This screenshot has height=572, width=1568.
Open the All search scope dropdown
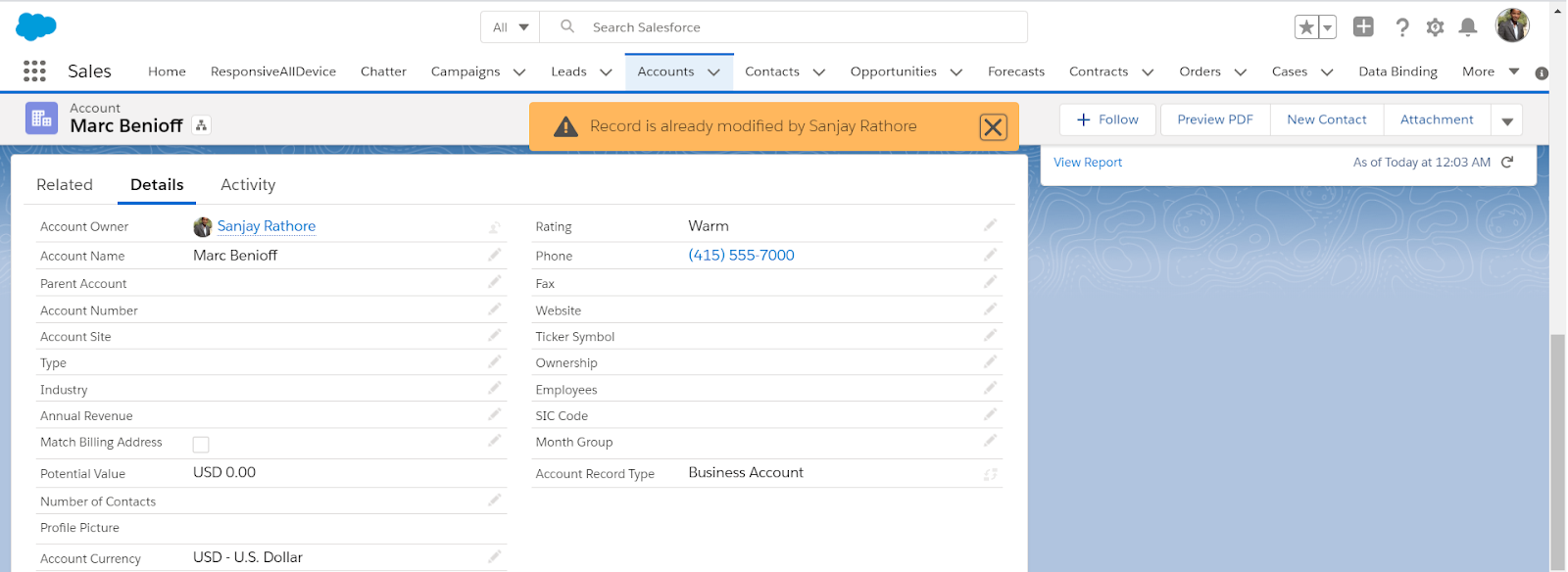tap(511, 27)
